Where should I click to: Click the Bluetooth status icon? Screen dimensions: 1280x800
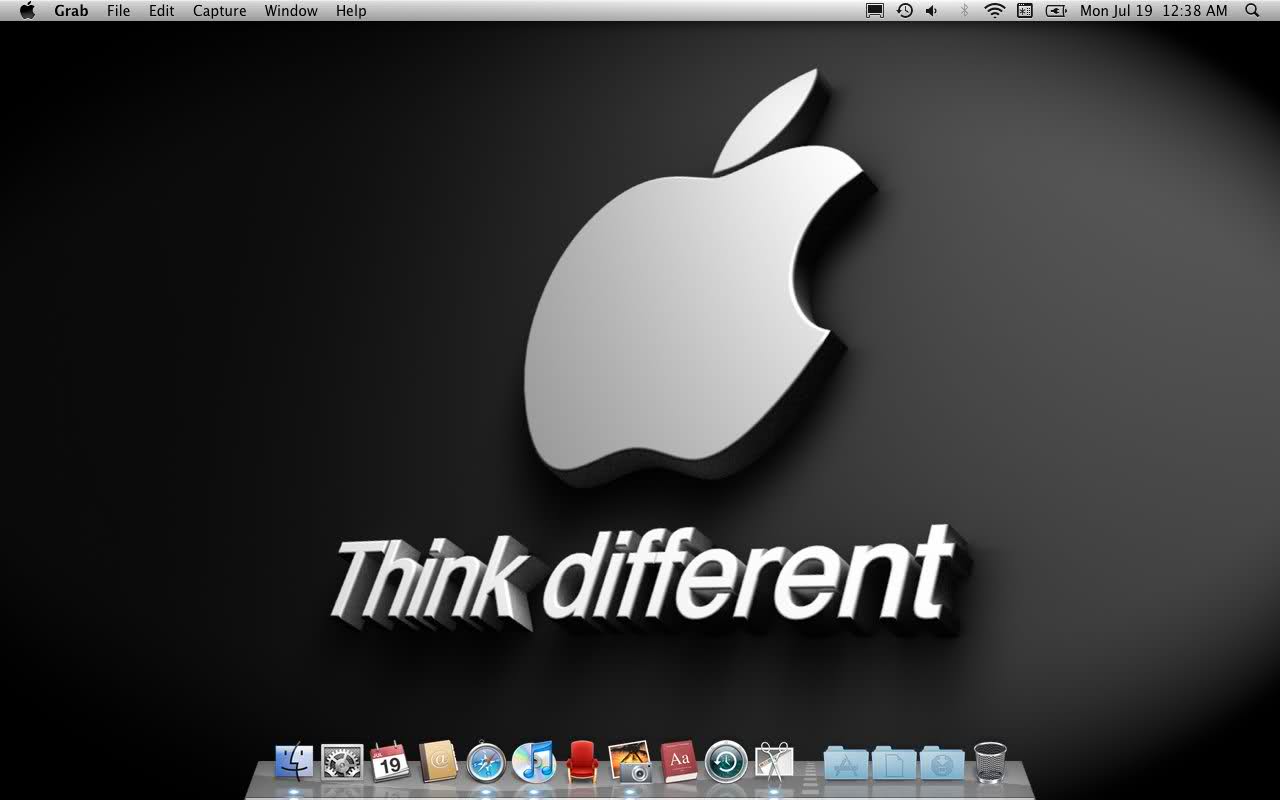coord(964,11)
